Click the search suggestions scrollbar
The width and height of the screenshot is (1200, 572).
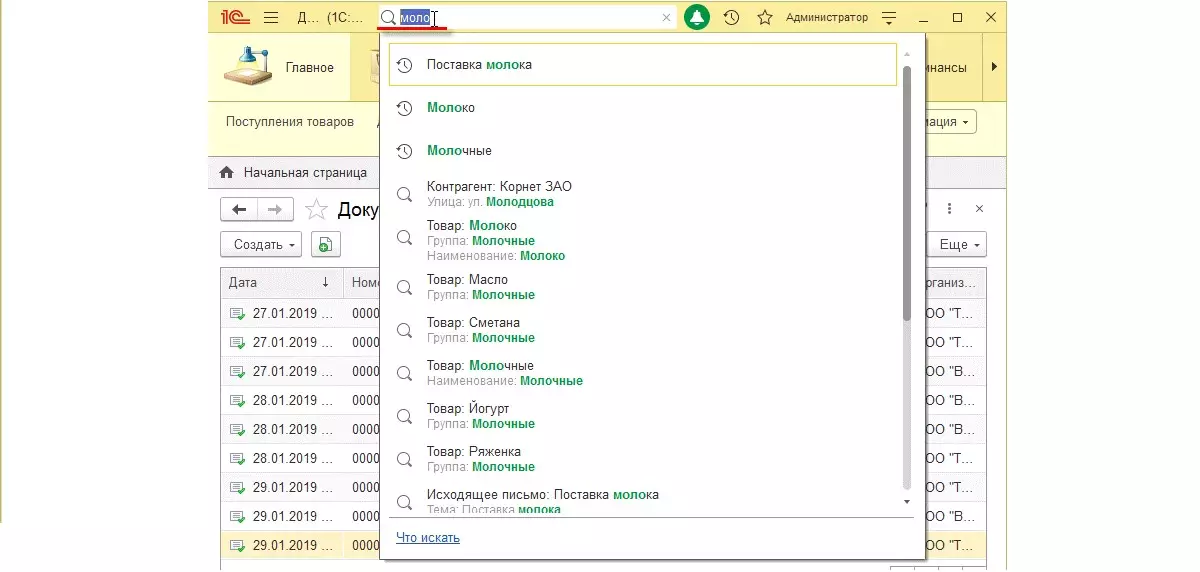click(x=907, y=190)
